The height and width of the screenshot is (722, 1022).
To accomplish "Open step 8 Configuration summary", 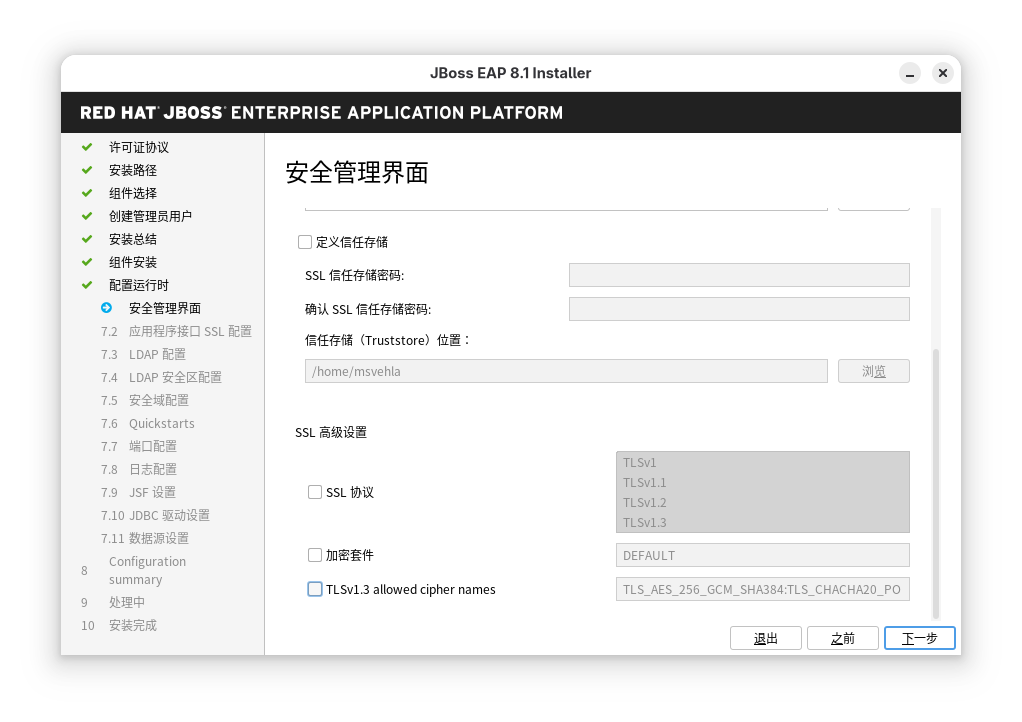I will pyautogui.click(x=134, y=570).
